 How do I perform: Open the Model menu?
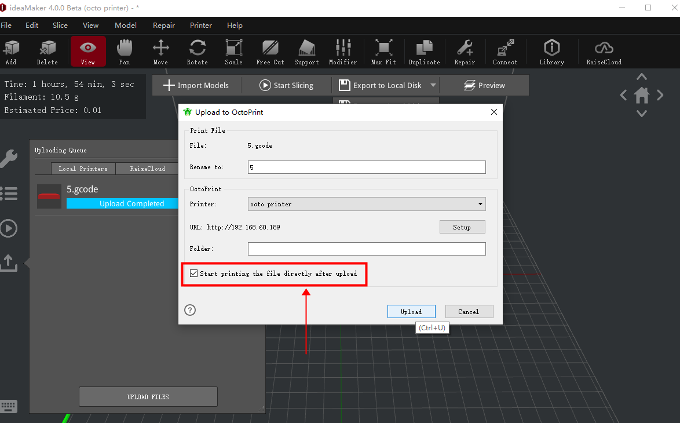coord(125,26)
